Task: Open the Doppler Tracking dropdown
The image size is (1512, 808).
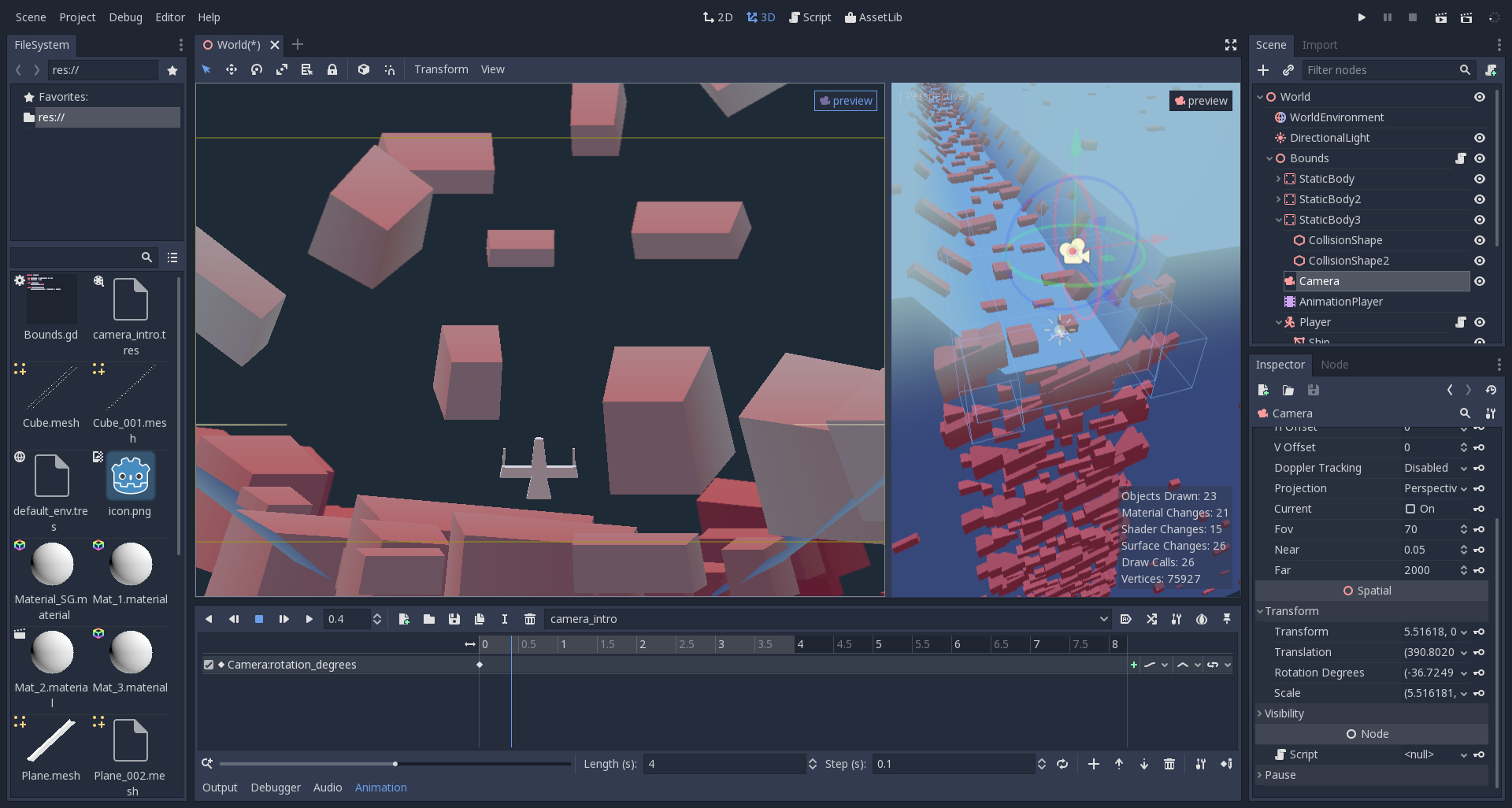Action: click(1436, 468)
